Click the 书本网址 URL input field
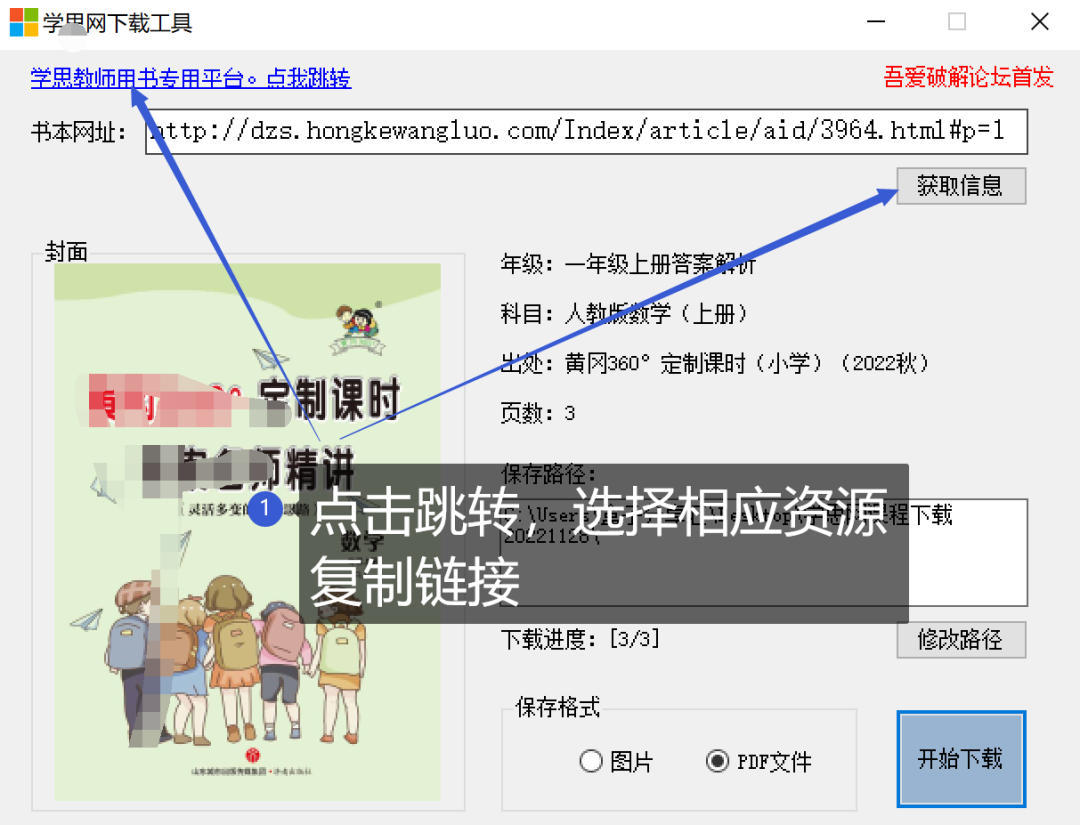1080x825 pixels. coord(586,131)
